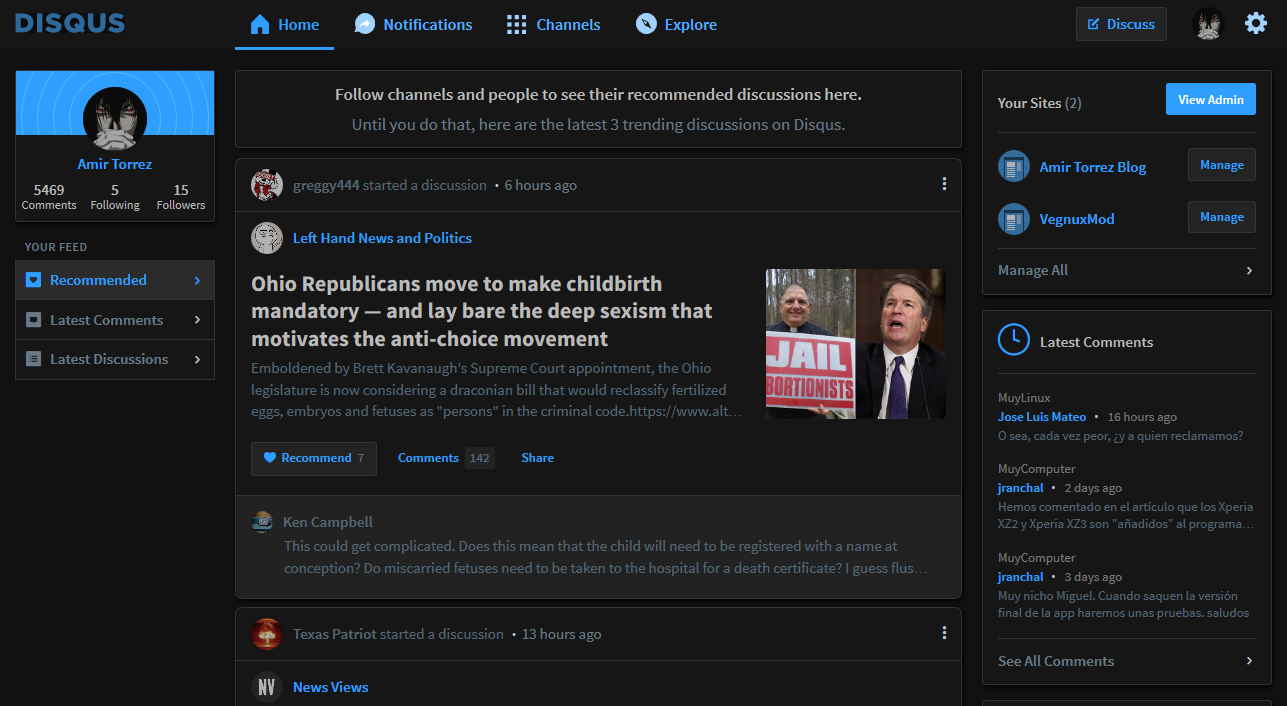
Task: Open the settings gear icon
Action: tap(1255, 23)
